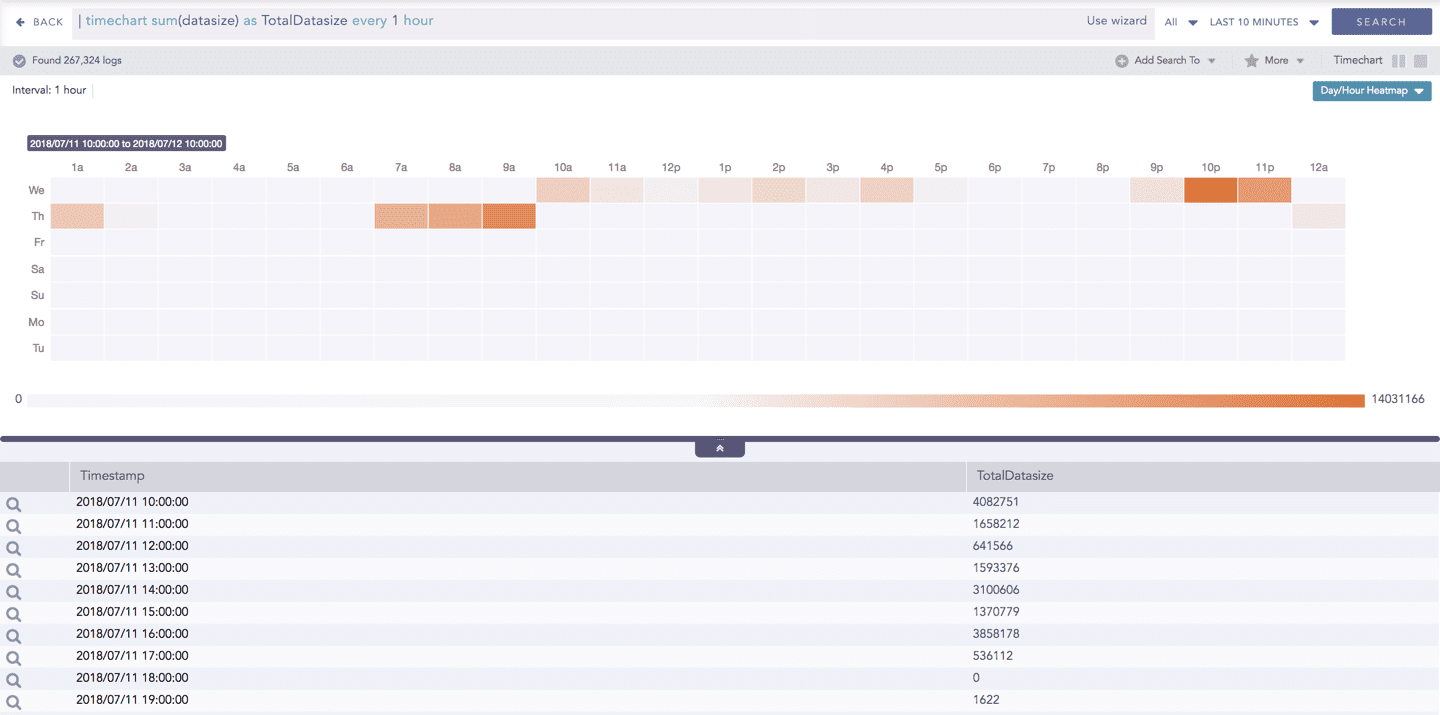Open the Day/Hour Heatmap dropdown
The height and width of the screenshot is (715, 1440).
click(1371, 90)
